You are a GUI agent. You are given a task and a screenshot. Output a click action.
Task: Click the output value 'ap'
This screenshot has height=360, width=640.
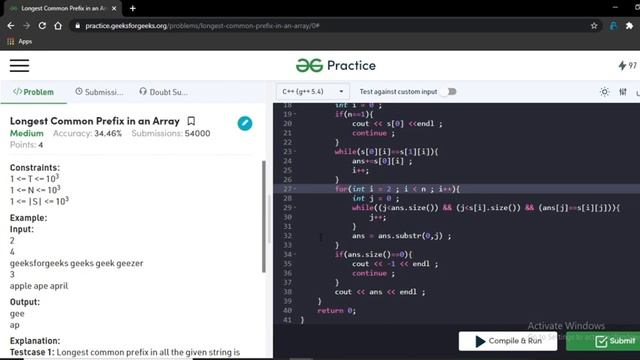tap(15, 325)
